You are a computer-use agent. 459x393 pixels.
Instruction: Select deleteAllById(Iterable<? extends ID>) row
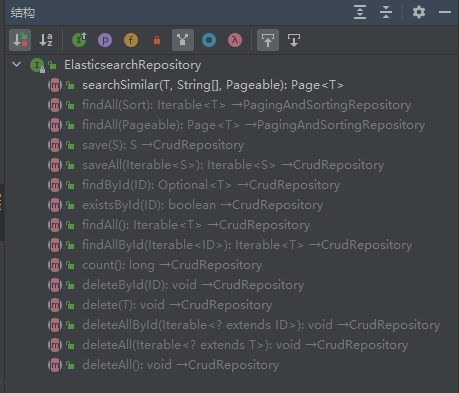tap(261, 325)
